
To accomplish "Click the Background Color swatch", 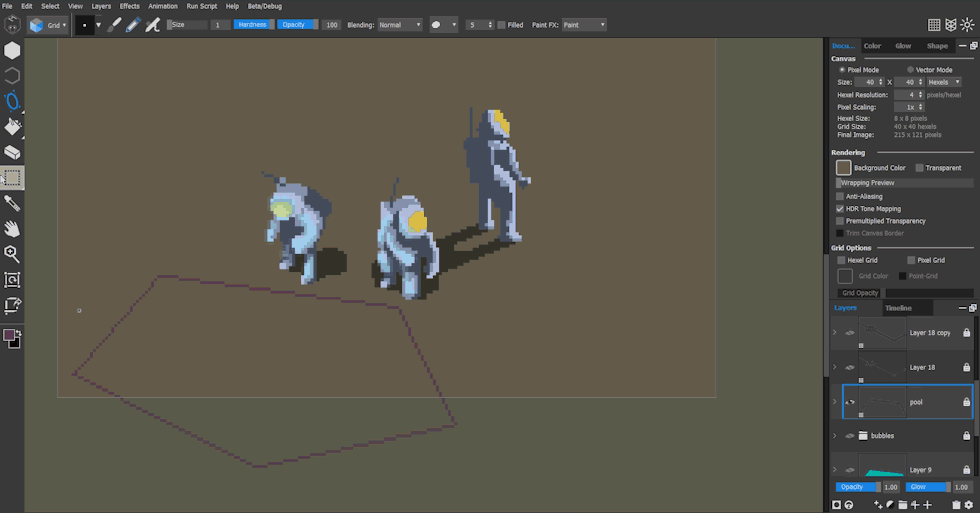I will 843,168.
